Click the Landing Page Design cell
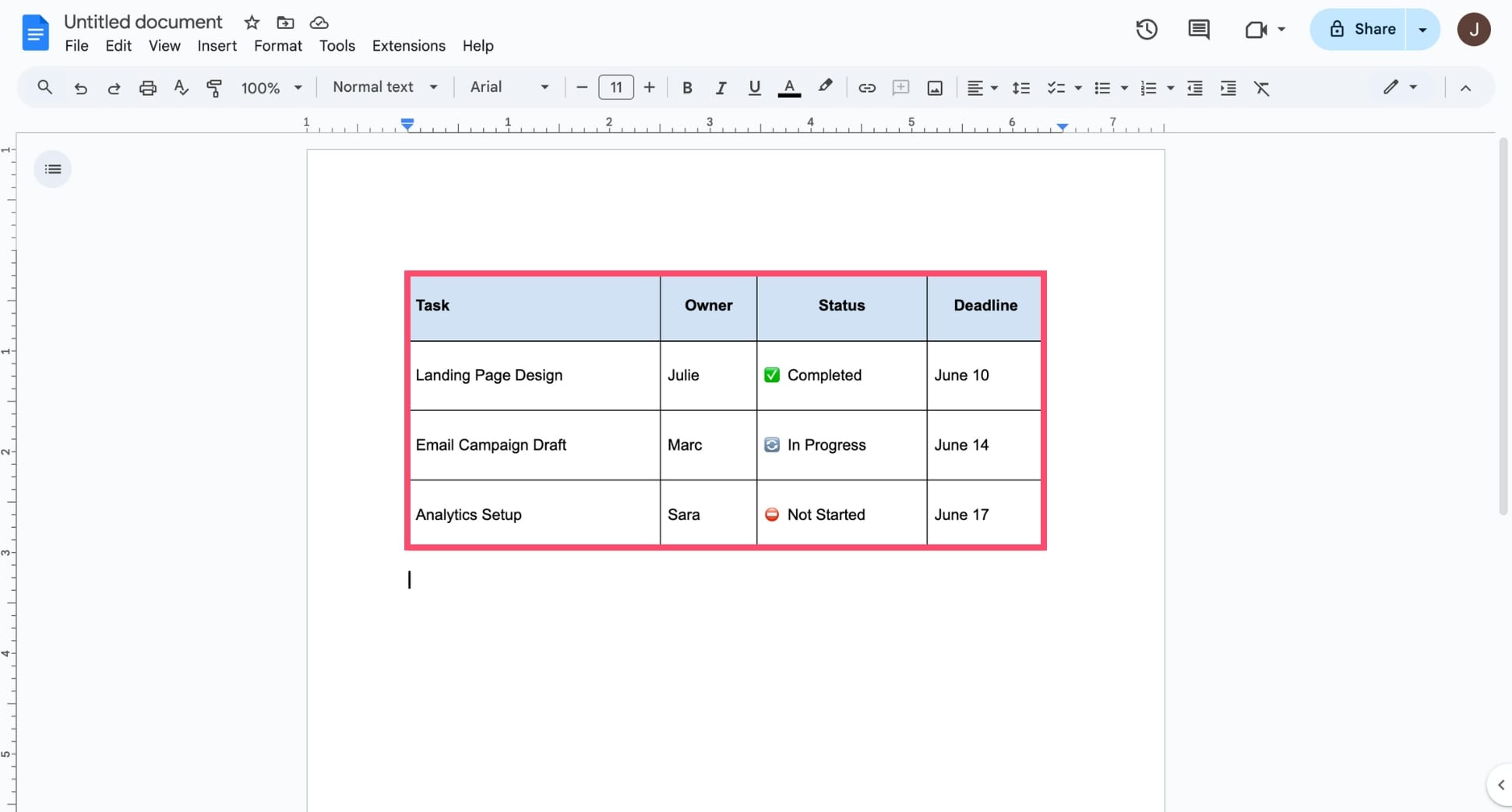This screenshot has width=1512, height=812. pos(534,375)
